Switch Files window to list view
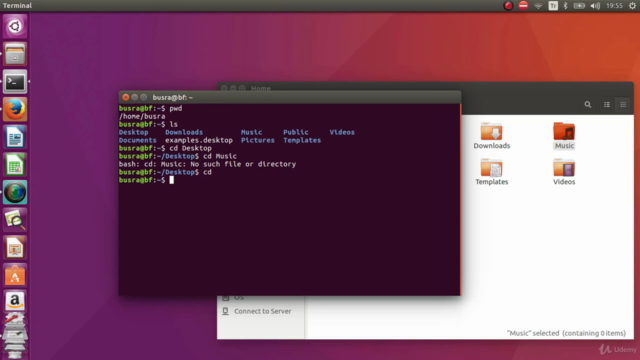Viewport: 640px width, 360px height. point(607,105)
